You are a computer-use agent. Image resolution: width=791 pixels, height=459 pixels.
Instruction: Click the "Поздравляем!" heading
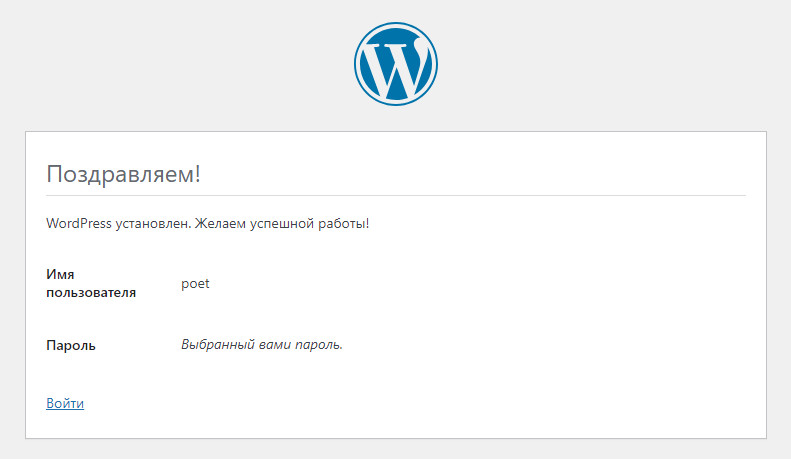[124, 174]
